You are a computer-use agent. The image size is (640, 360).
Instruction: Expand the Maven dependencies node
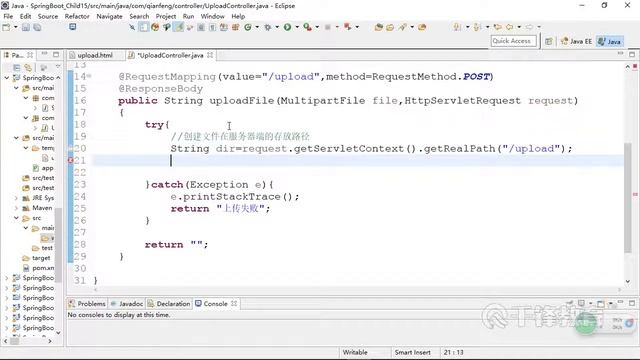pyautogui.click(x=16, y=208)
